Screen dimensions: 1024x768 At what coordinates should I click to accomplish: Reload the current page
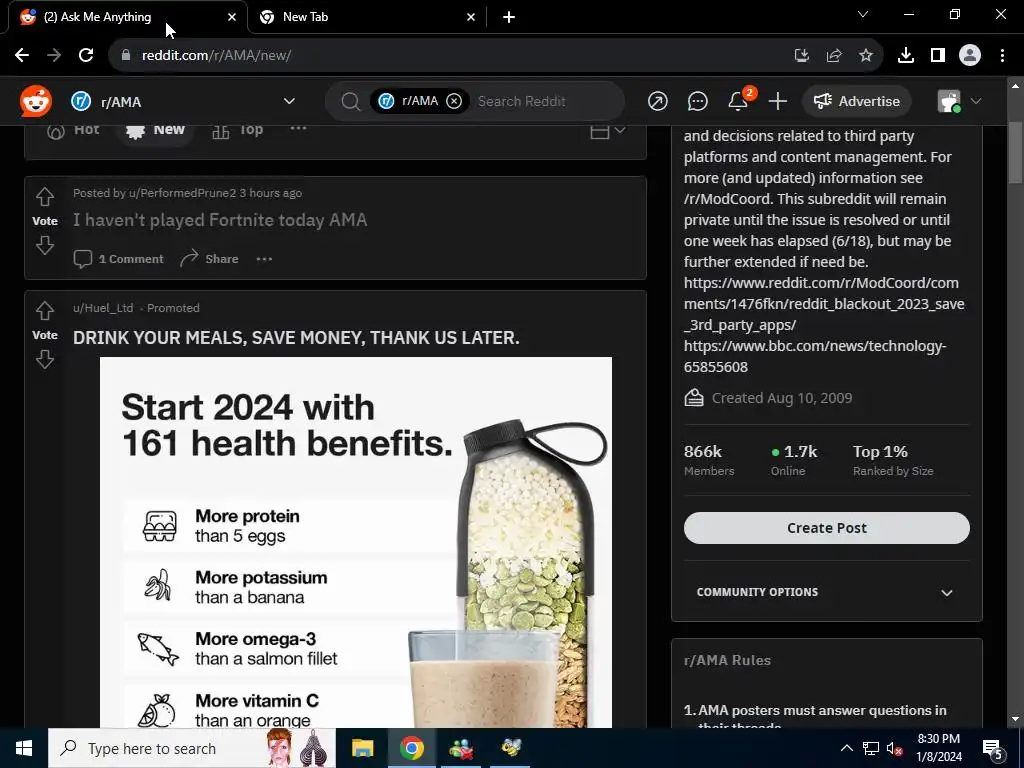tap(86, 56)
